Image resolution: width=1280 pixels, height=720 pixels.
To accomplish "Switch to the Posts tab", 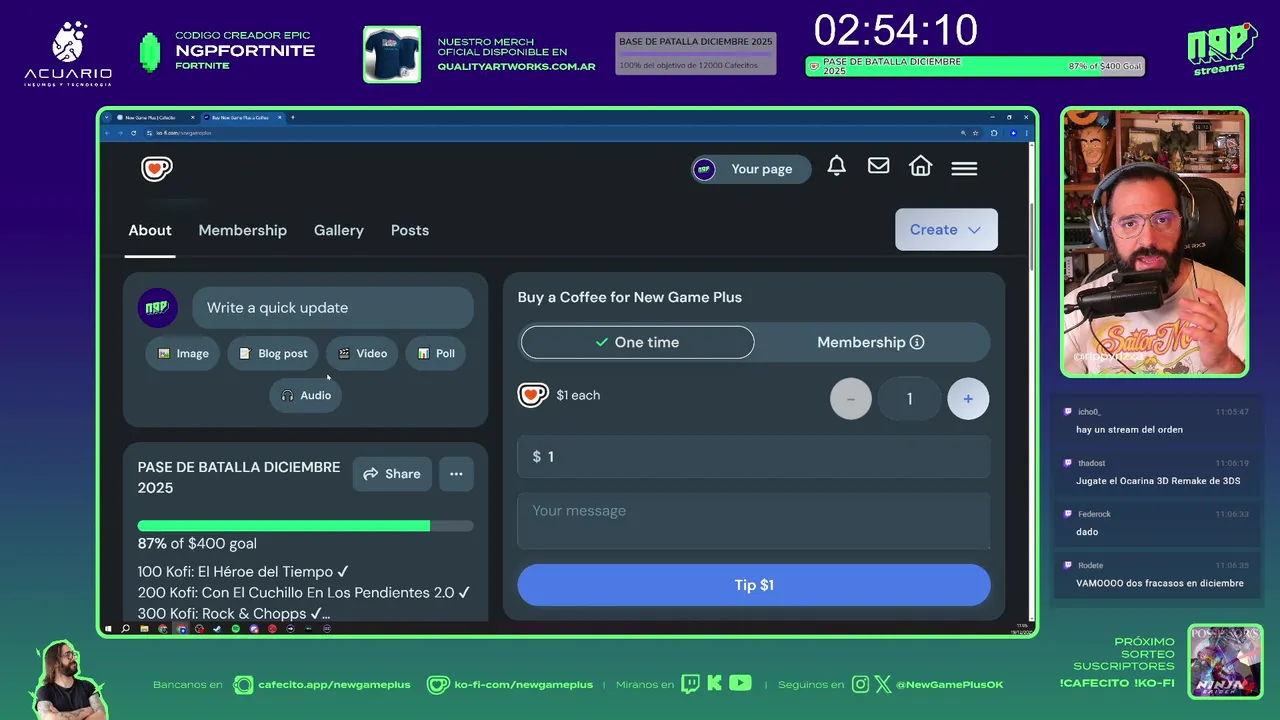I will pos(410,230).
